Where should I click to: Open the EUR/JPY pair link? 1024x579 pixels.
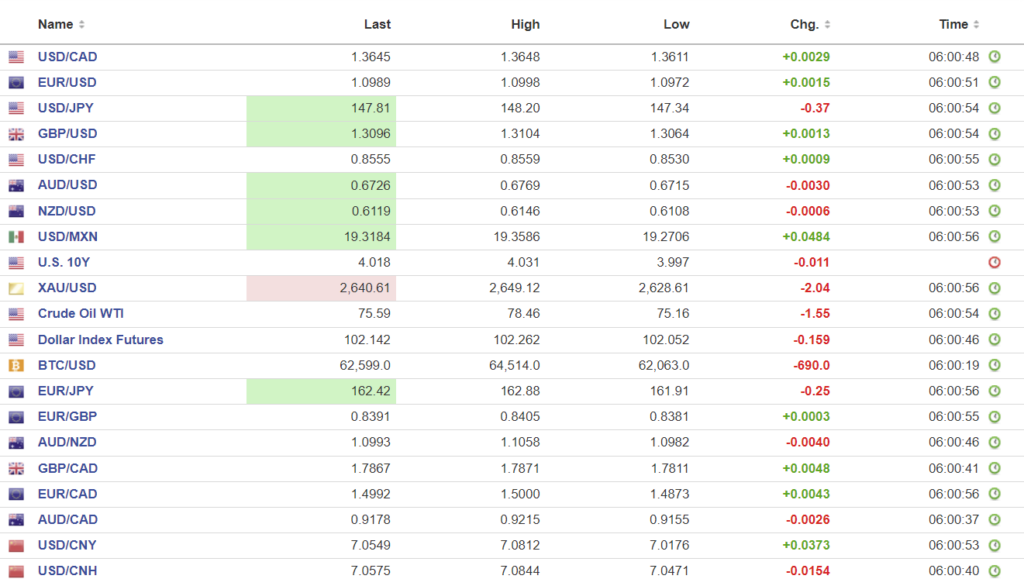coord(67,391)
